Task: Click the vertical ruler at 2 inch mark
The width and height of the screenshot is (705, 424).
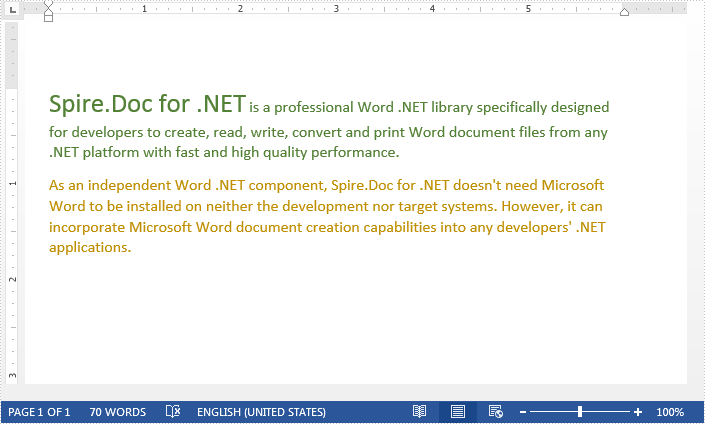Action: (x=12, y=279)
